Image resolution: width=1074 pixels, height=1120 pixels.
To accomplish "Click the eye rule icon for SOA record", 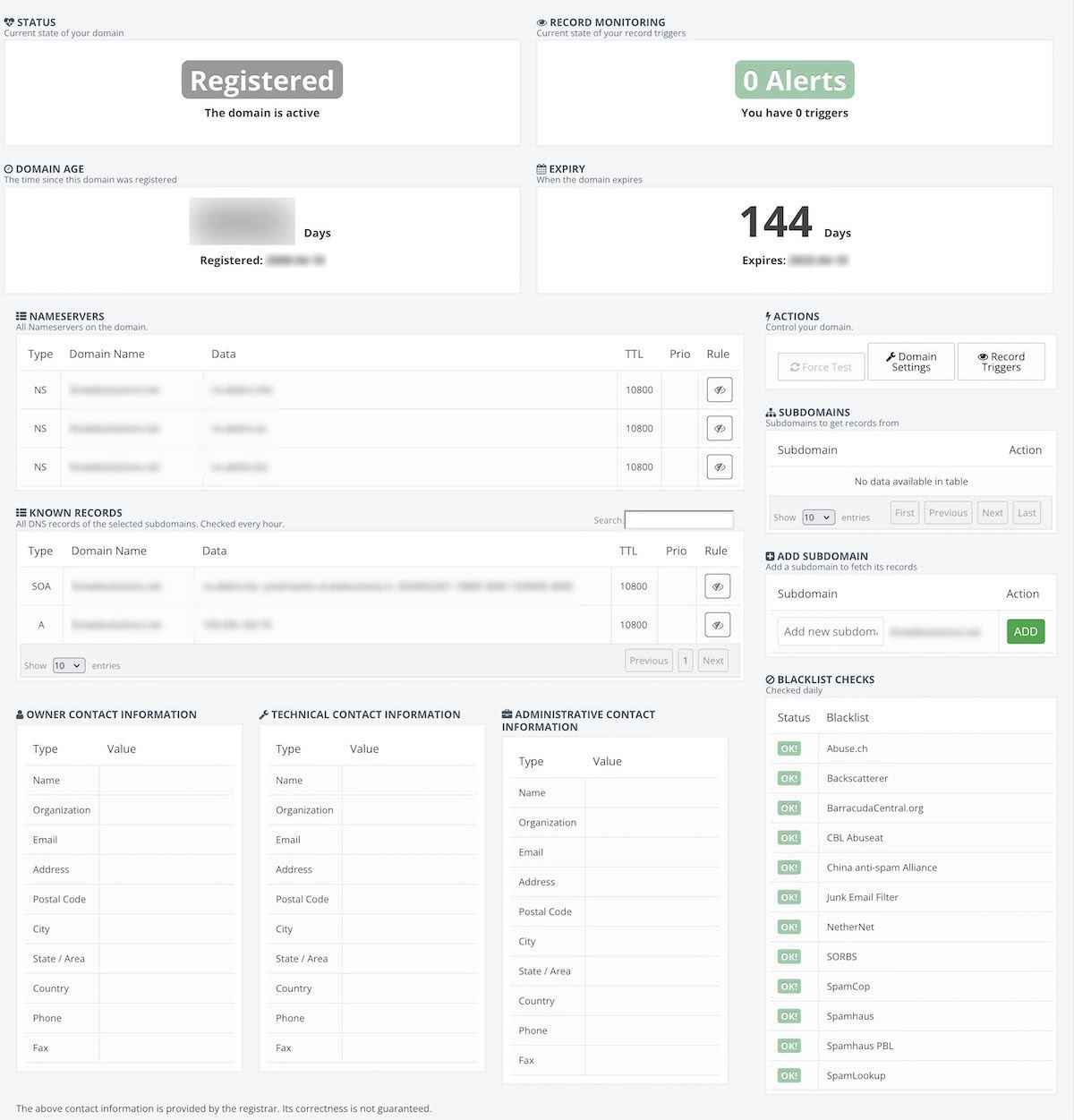I will [717, 586].
